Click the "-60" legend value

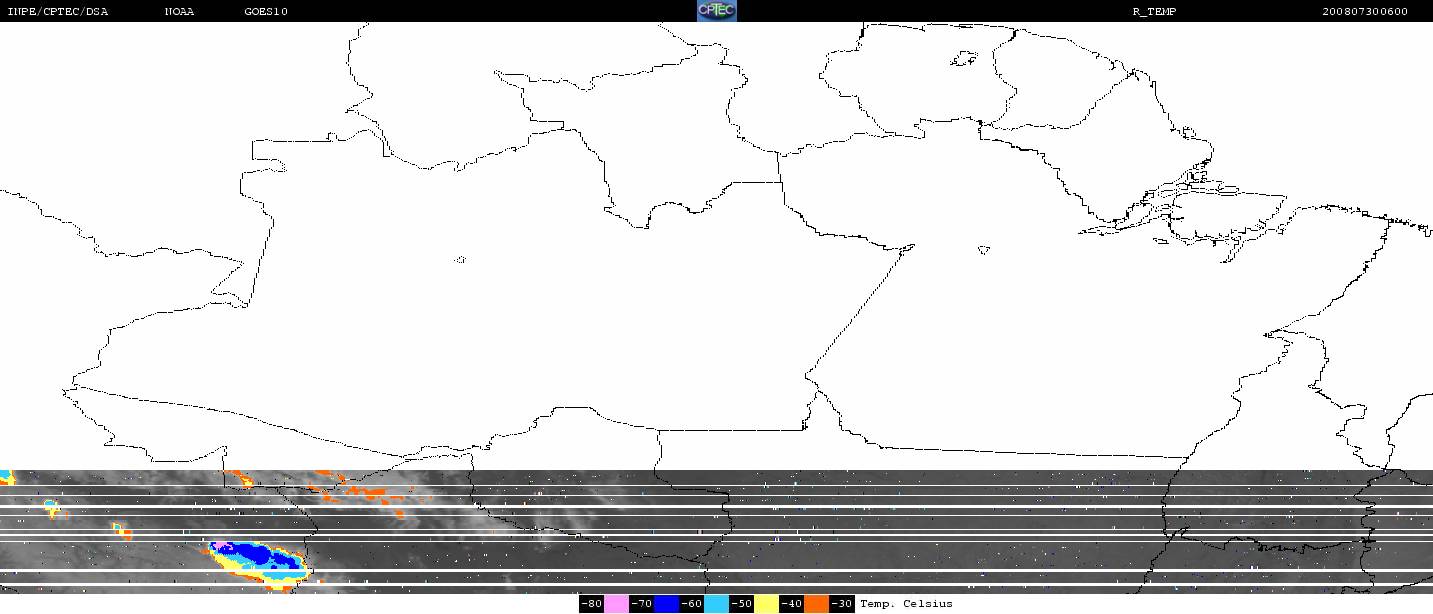[691, 604]
